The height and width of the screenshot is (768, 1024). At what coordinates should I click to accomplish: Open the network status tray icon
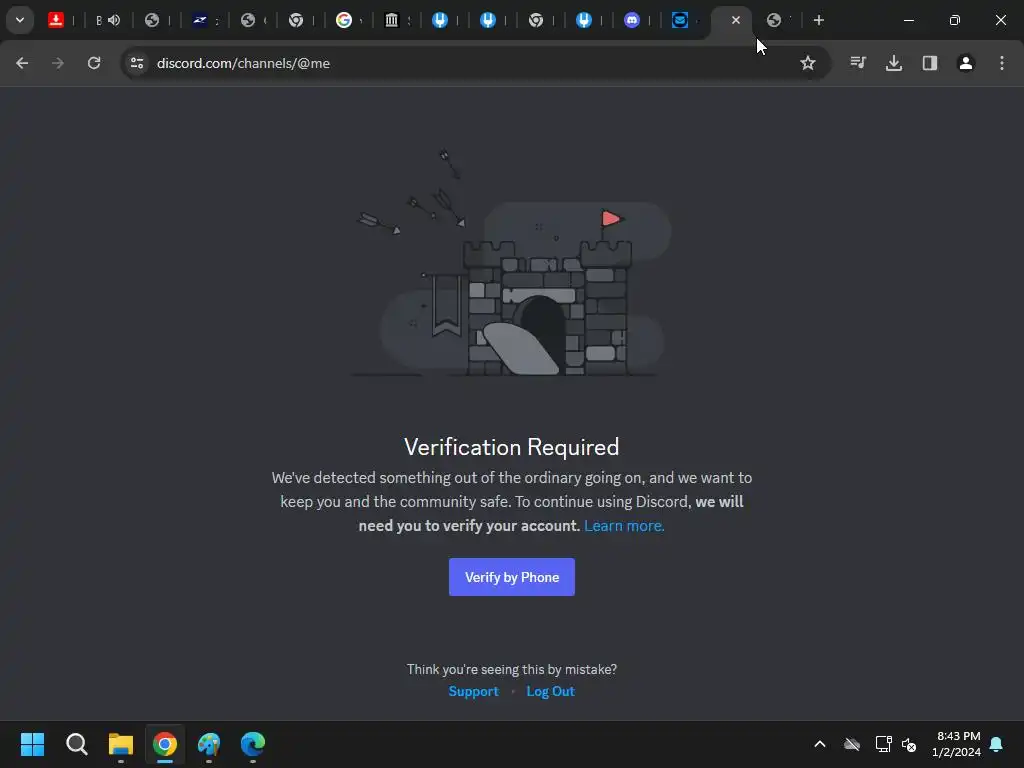point(883,744)
